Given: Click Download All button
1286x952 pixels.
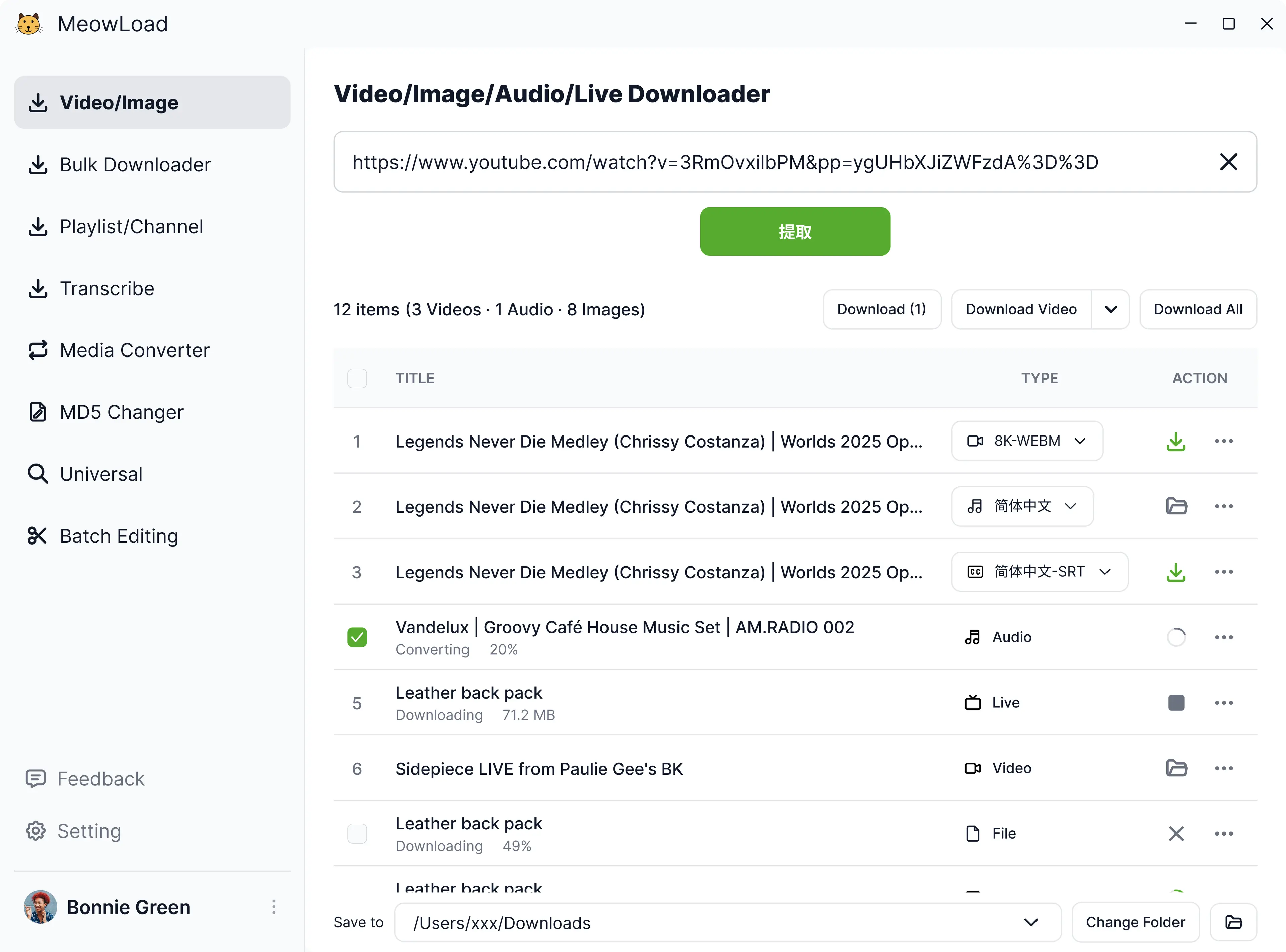Looking at the screenshot, I should 1198,309.
